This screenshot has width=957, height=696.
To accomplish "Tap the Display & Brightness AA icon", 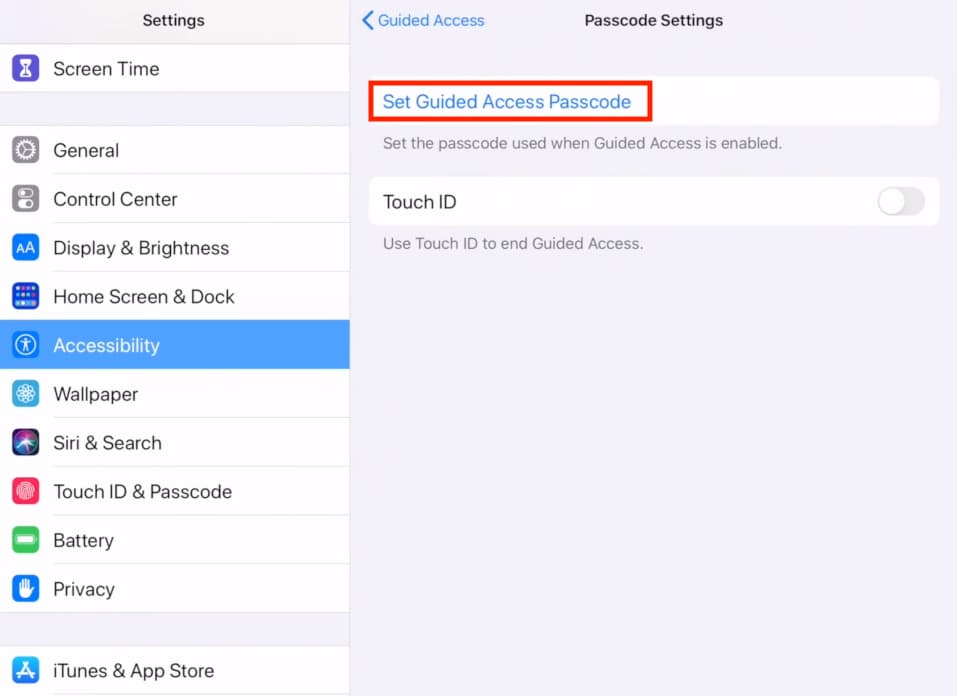I will coord(26,248).
